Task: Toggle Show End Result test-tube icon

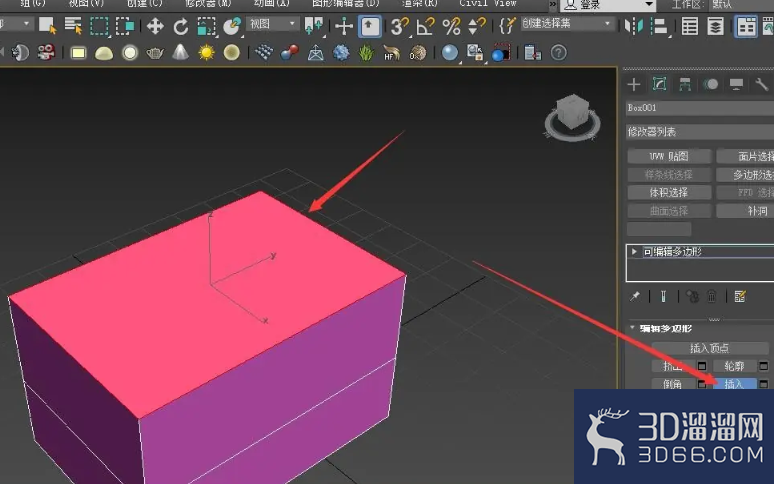Action: [663, 296]
